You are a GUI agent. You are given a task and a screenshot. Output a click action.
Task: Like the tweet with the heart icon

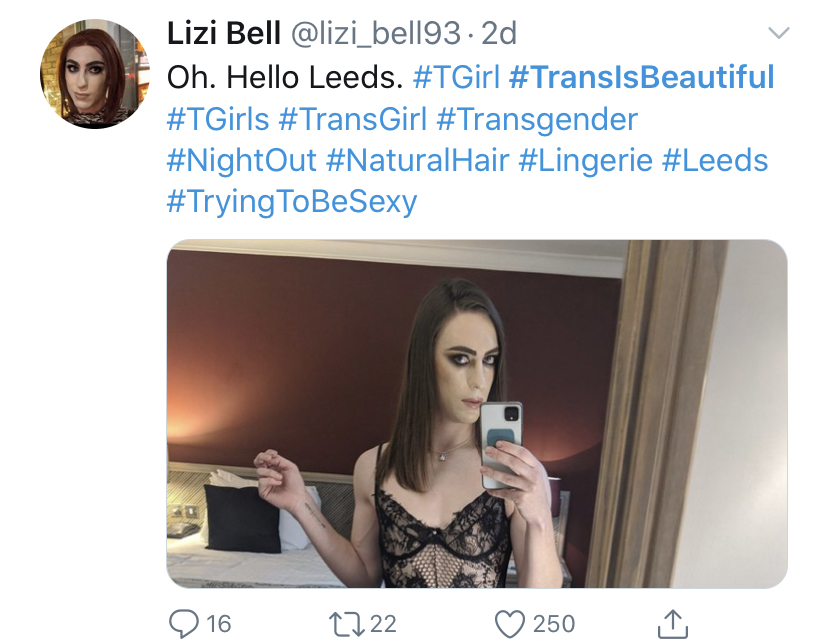pos(510,623)
